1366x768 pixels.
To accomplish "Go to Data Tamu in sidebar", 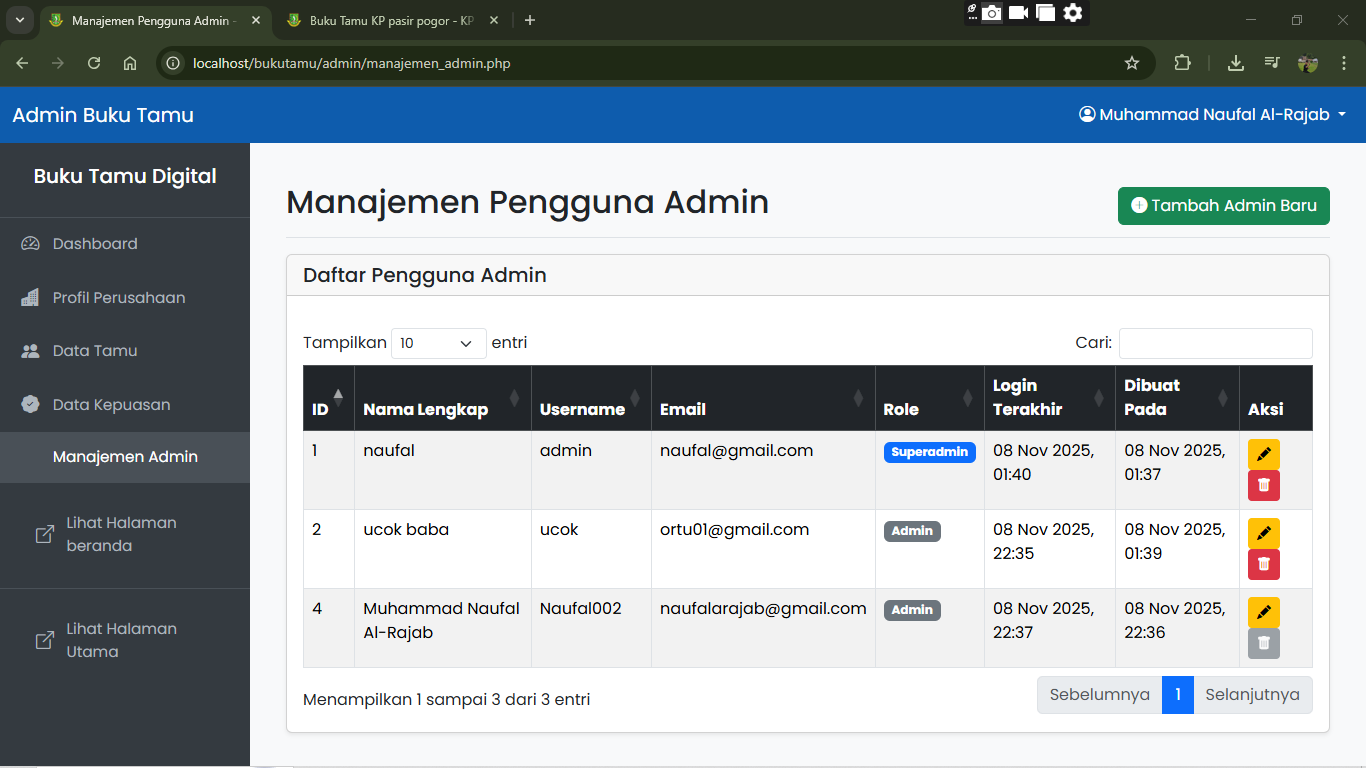I will [95, 351].
